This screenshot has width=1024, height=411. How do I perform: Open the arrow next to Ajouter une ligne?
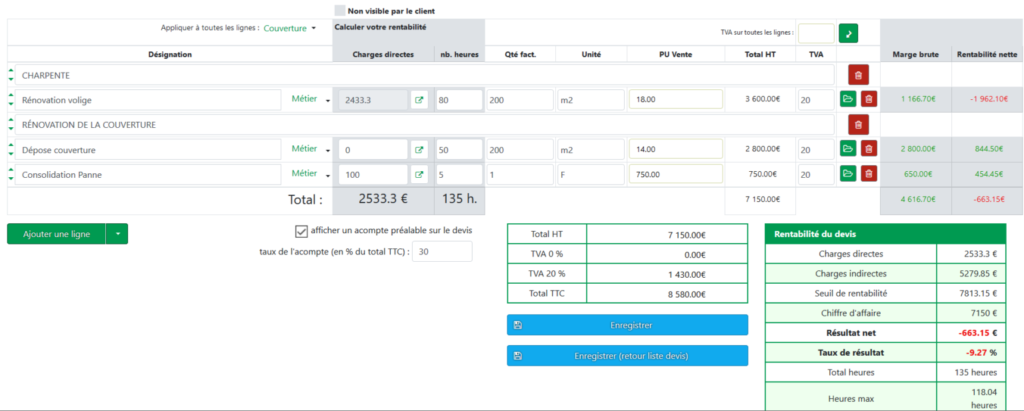(116, 234)
